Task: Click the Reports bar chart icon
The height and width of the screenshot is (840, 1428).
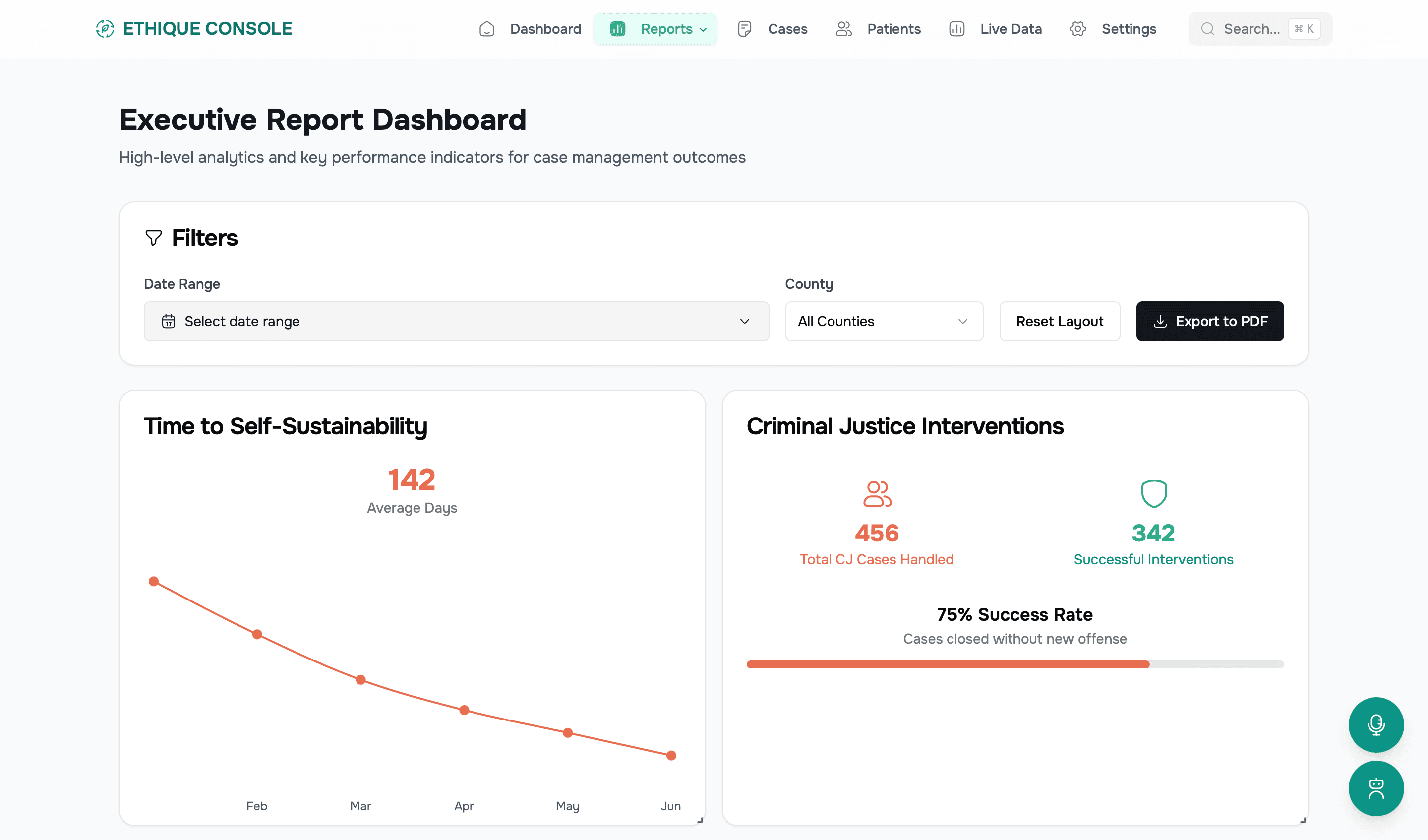Action: pyautogui.click(x=617, y=28)
